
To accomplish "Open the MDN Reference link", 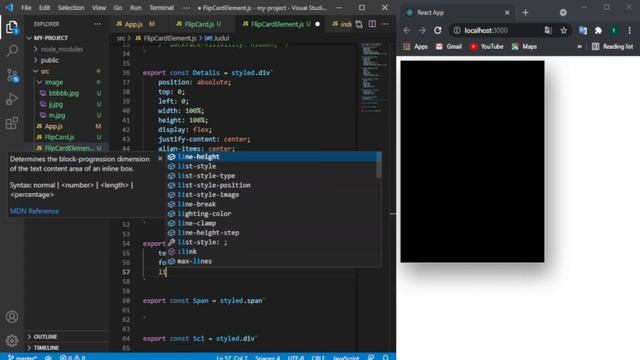I will tap(34, 211).
